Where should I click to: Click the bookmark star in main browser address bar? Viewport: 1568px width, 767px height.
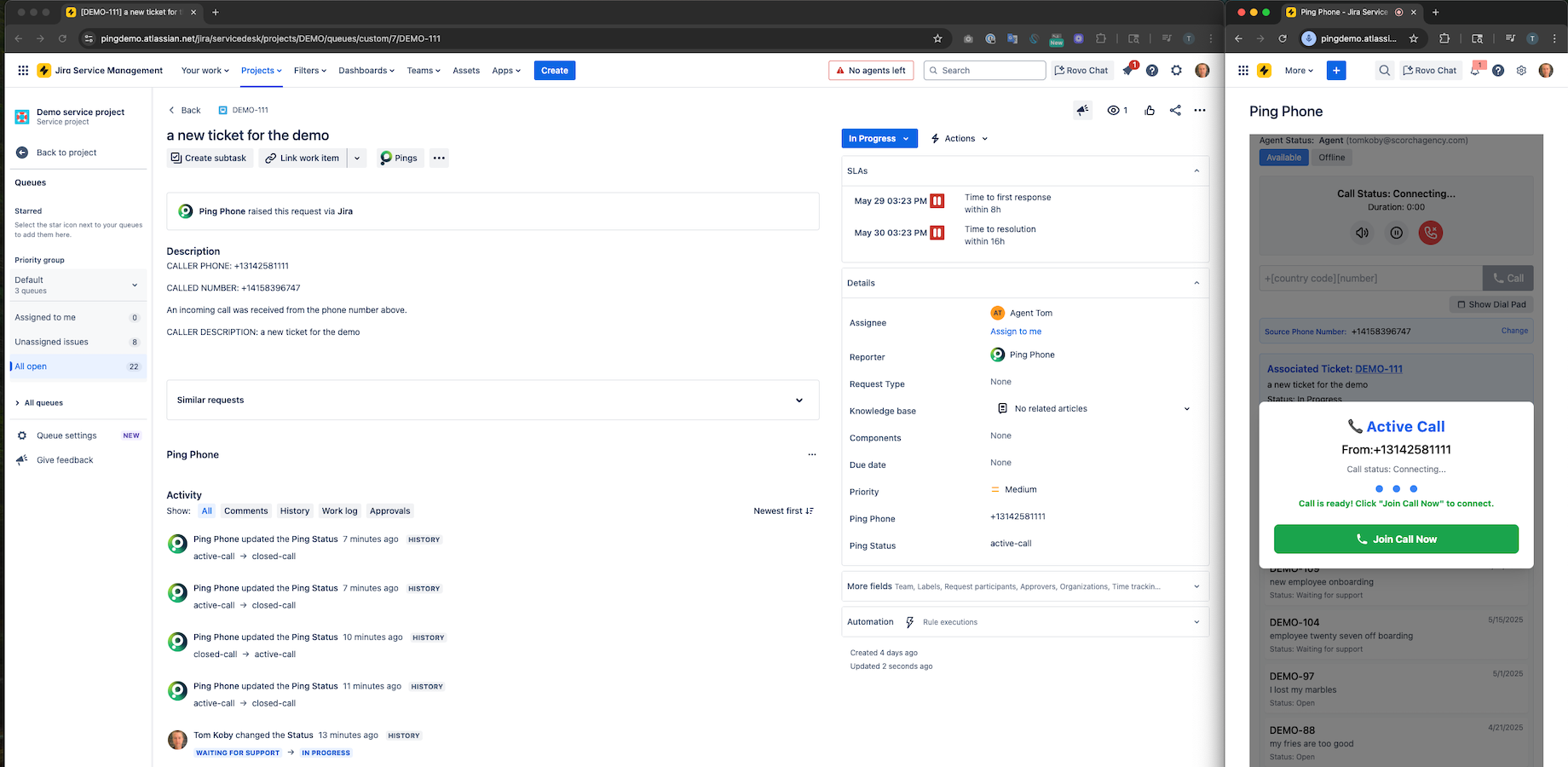[937, 38]
